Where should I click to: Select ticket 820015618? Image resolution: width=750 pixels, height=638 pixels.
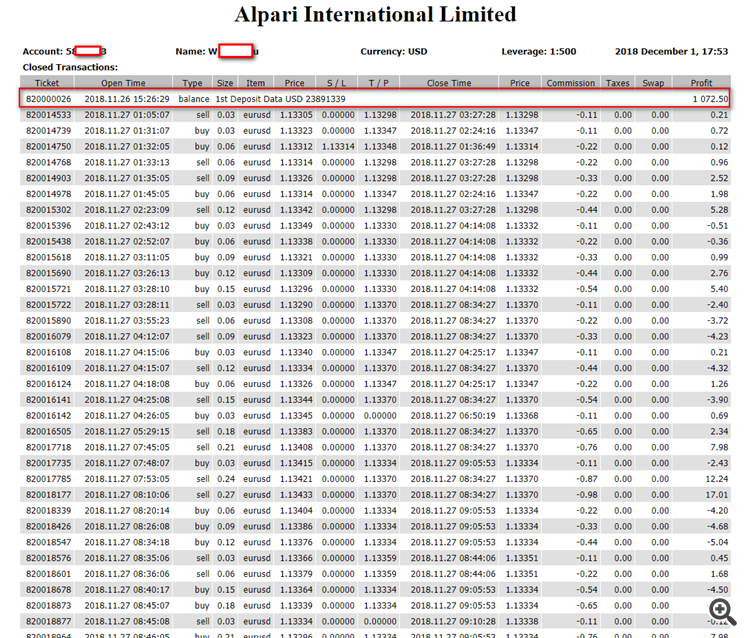(x=48, y=257)
